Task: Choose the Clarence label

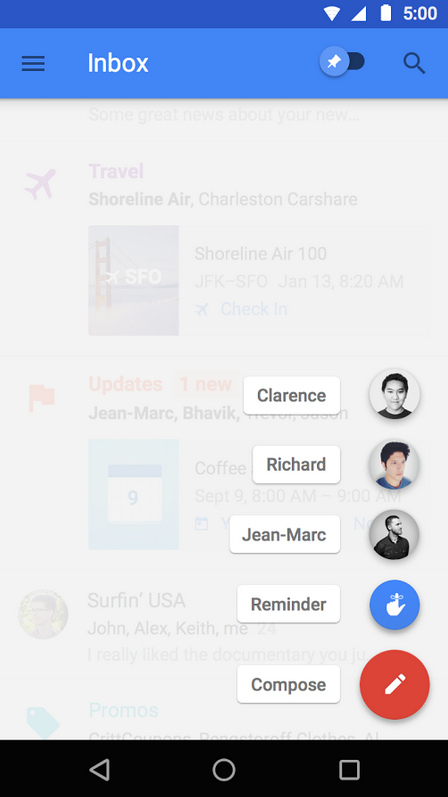Action: pyautogui.click(x=292, y=395)
